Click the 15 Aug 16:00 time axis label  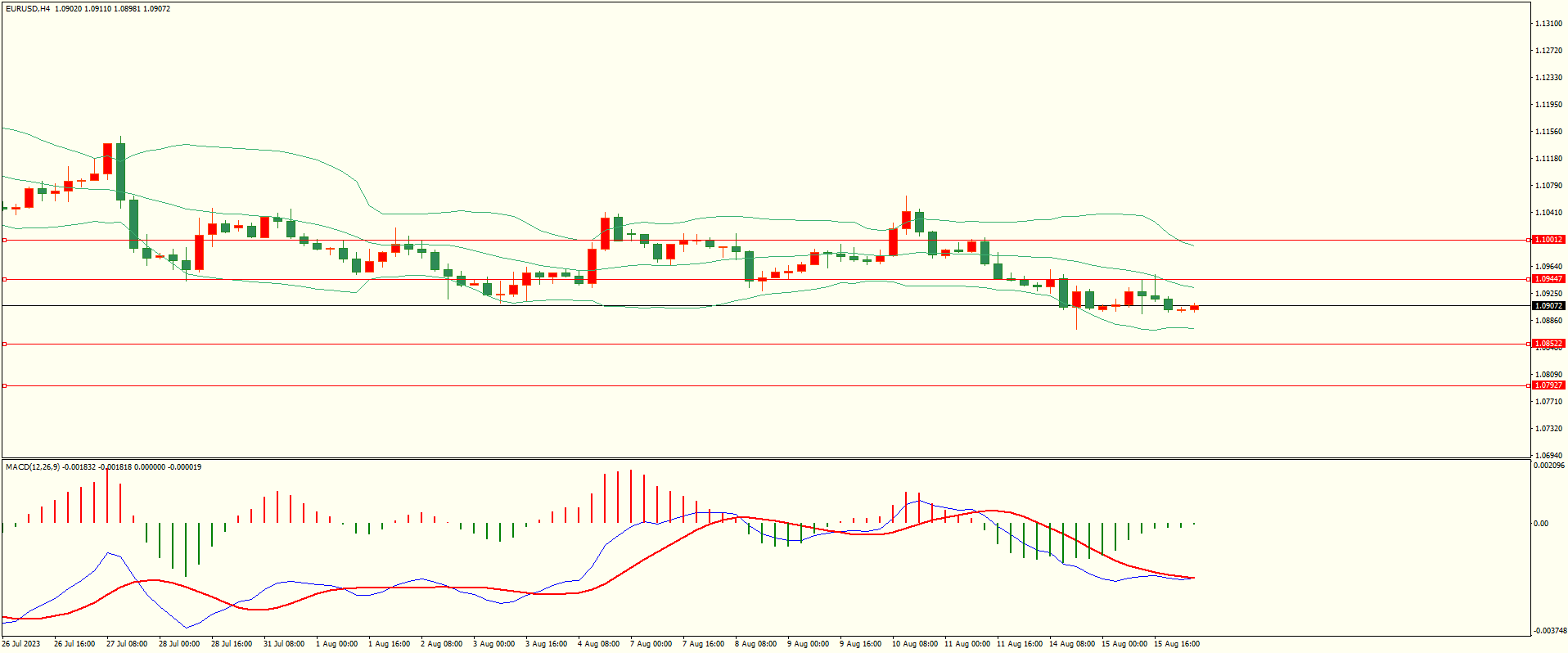1176,644
